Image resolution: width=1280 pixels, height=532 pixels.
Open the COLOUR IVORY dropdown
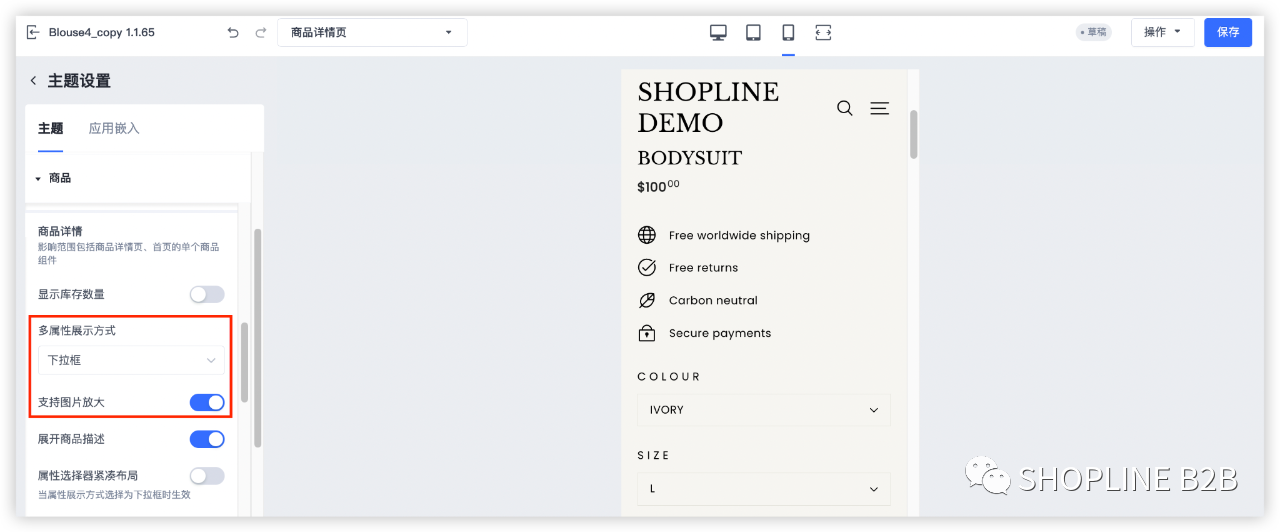coord(763,410)
